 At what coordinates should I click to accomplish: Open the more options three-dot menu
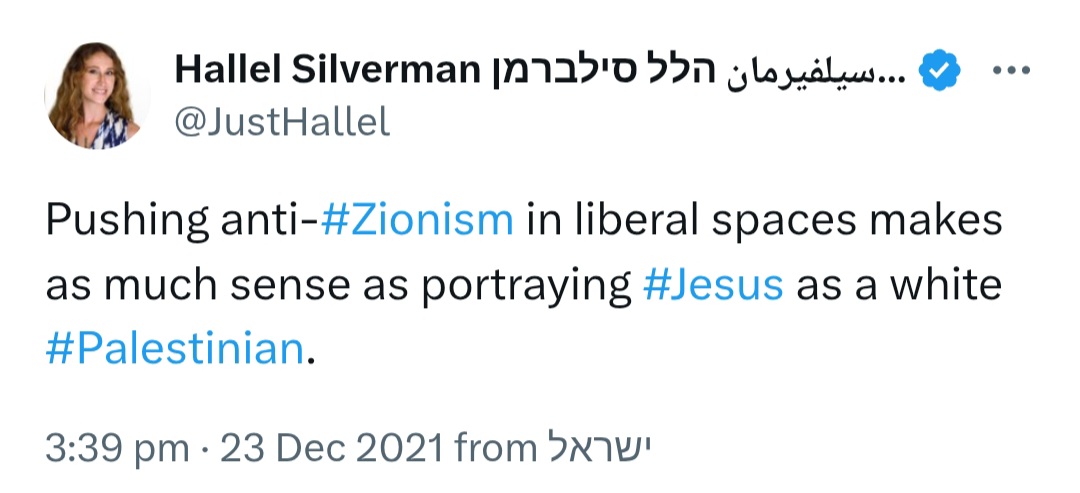[1013, 72]
